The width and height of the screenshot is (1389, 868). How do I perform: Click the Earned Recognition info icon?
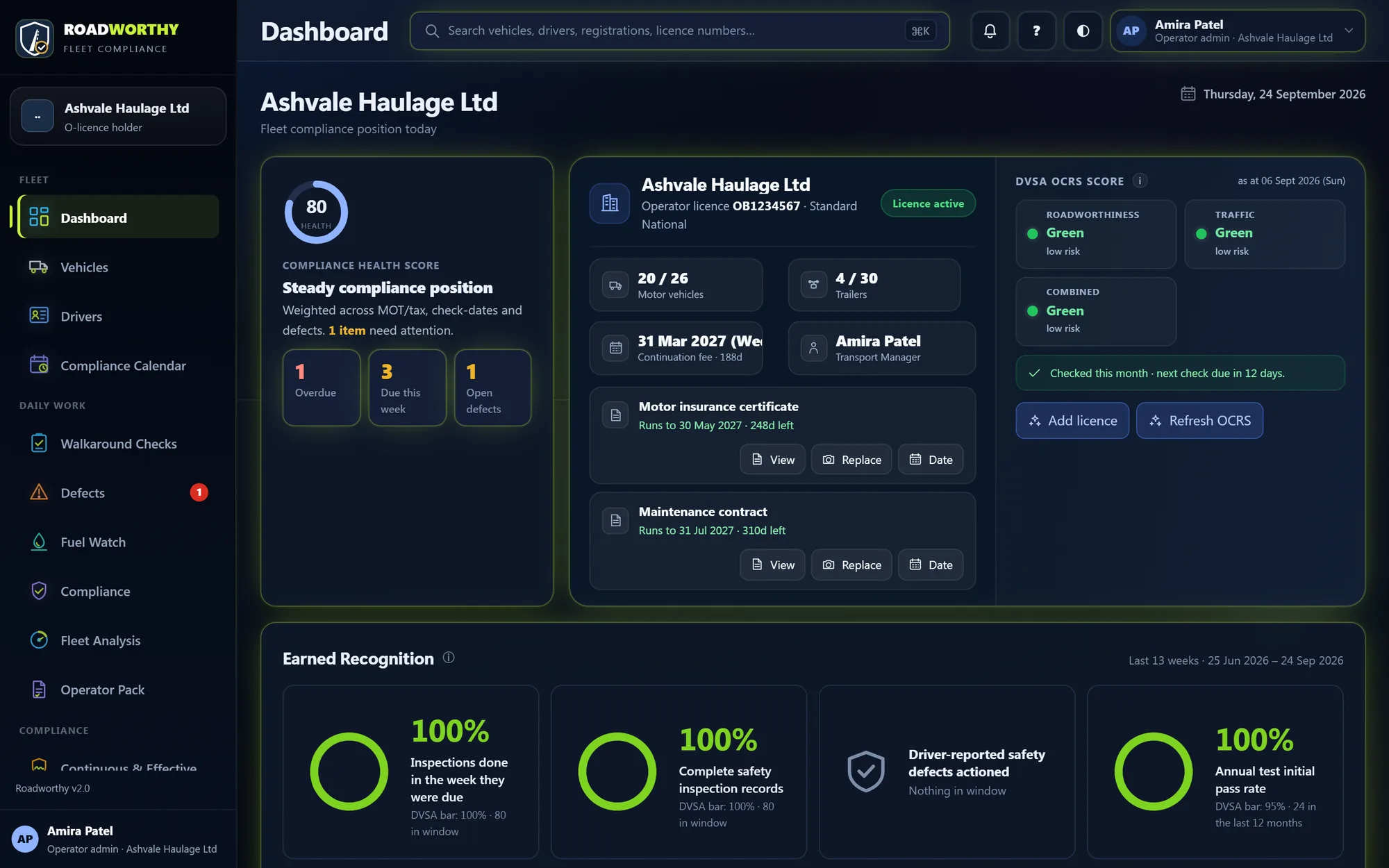pyautogui.click(x=449, y=658)
